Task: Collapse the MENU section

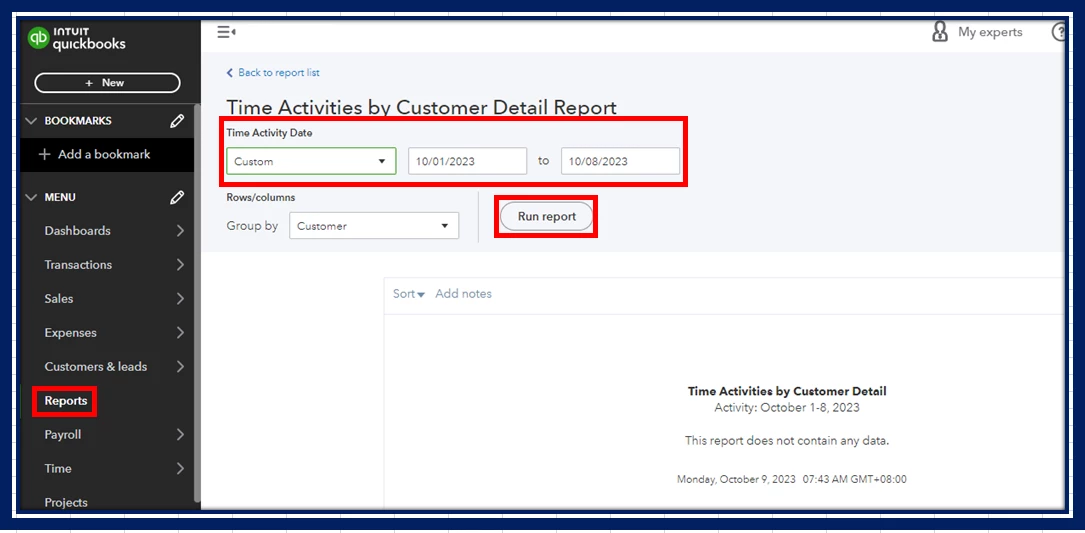Action: (x=30, y=198)
